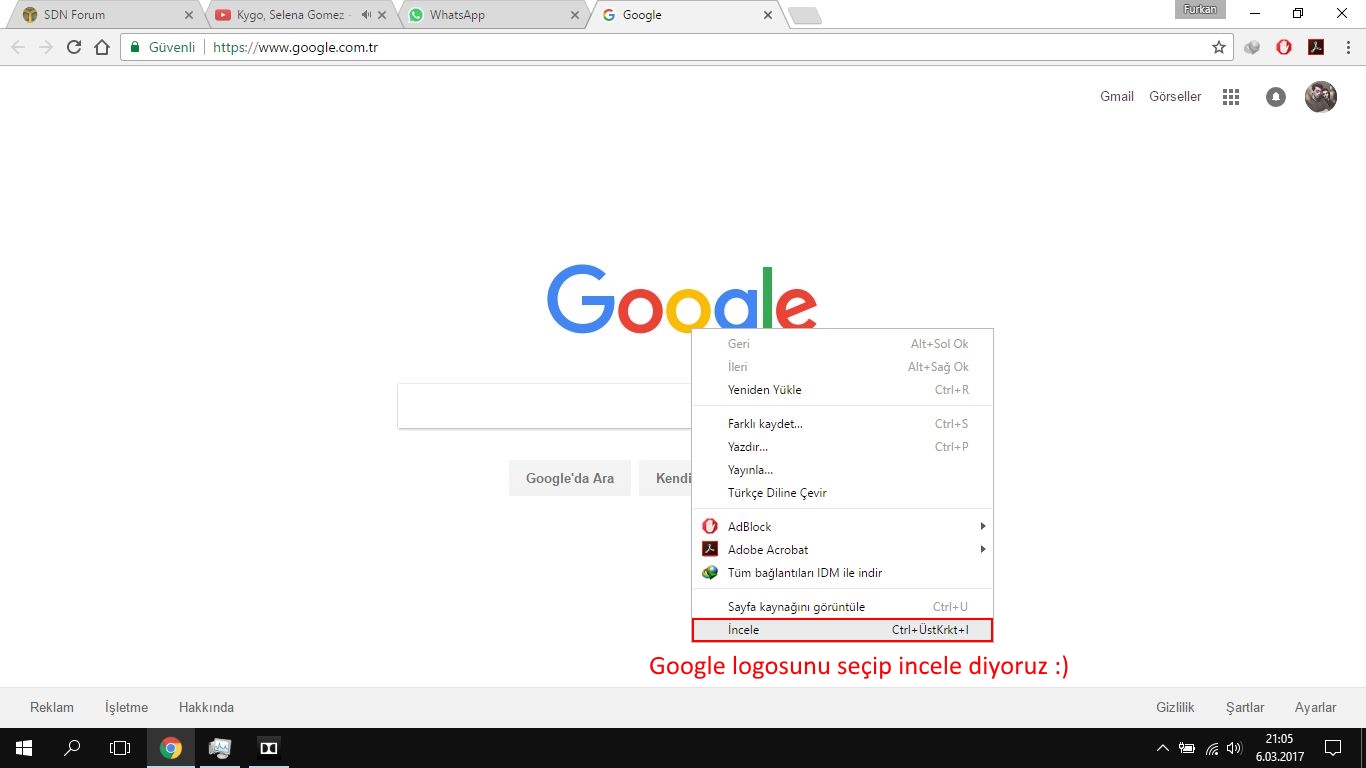Open Windows Start menu
The width and height of the screenshot is (1366, 768).
[24, 748]
